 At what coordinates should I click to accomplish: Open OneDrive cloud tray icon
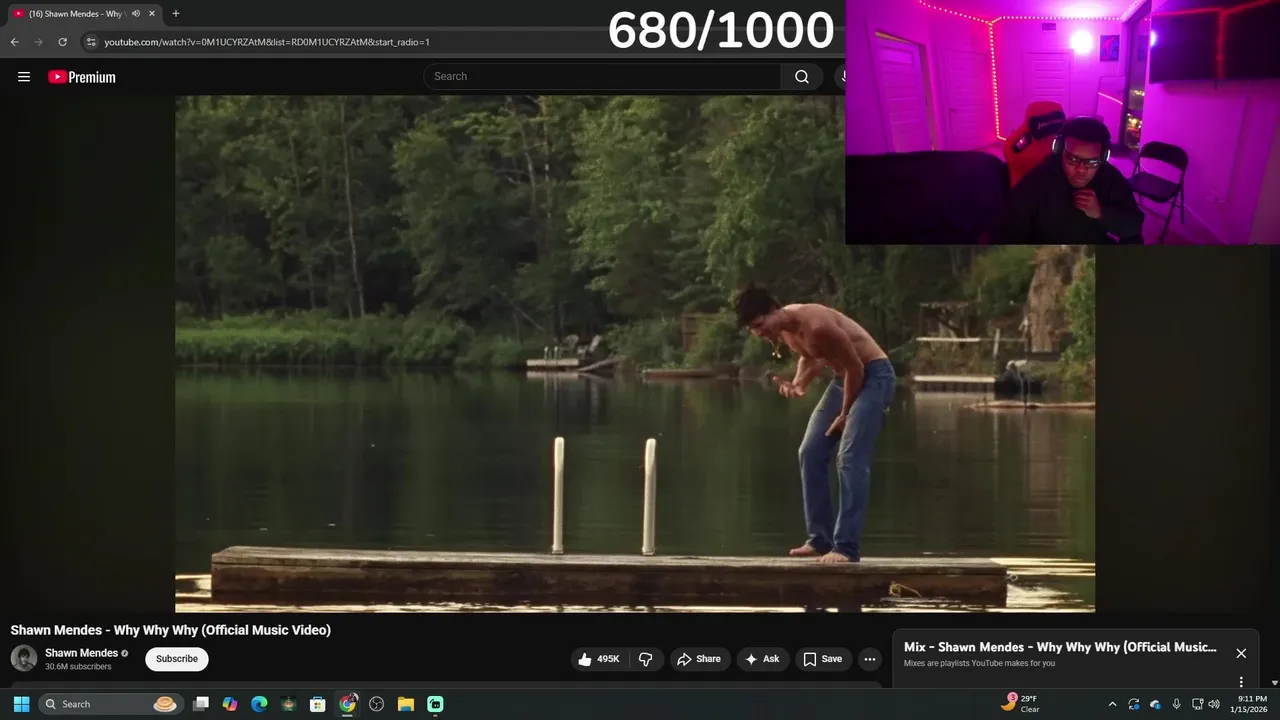coord(1155,704)
